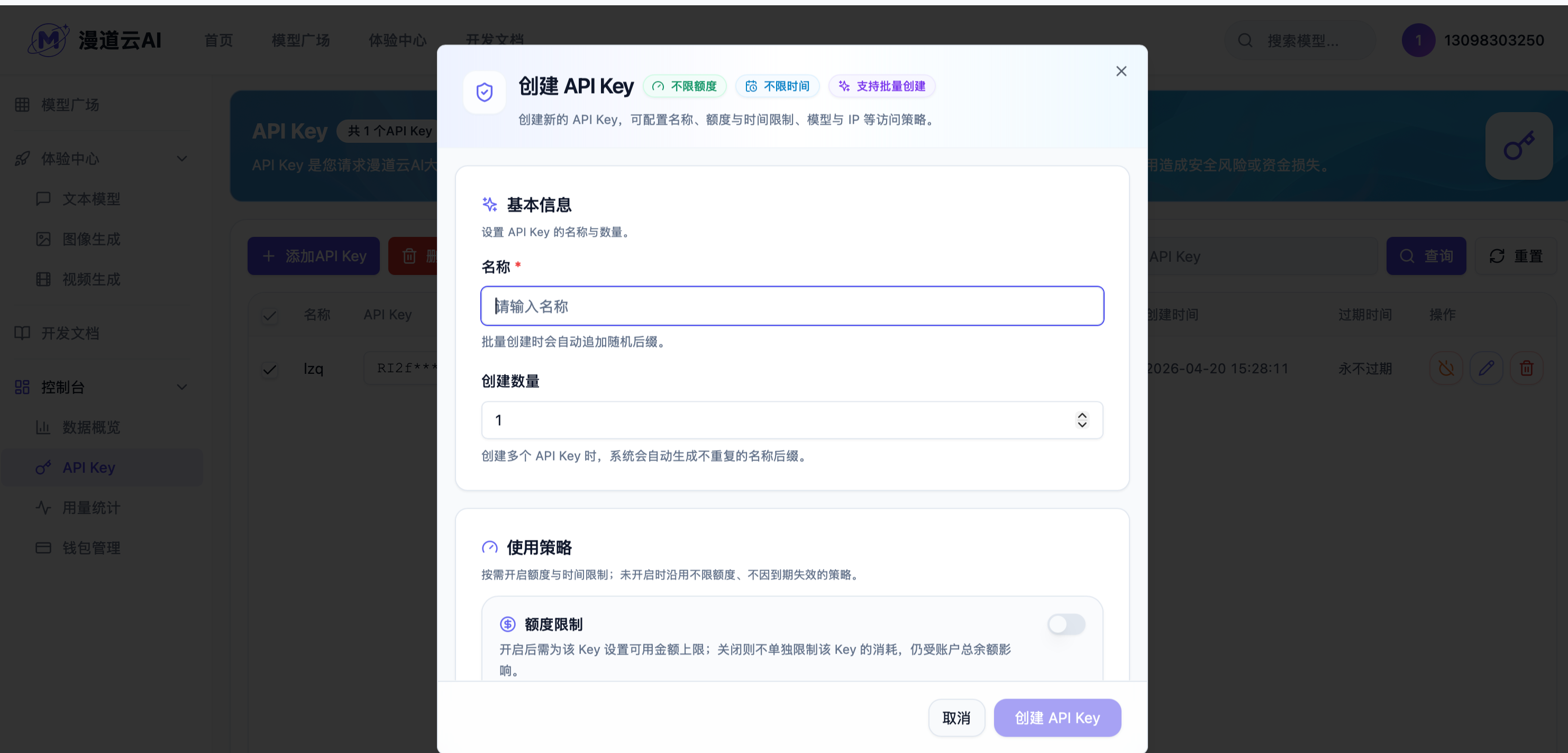Open the 模型广场 top nav item
The width and height of the screenshot is (1568, 753).
tap(300, 40)
